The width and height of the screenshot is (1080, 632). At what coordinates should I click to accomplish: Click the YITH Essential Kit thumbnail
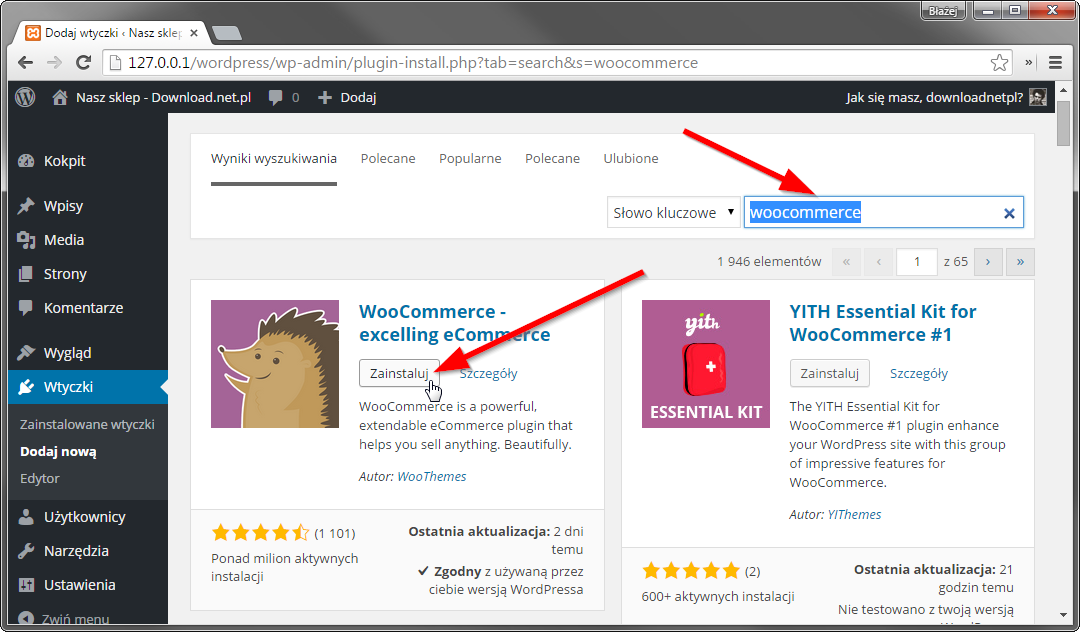coord(705,364)
